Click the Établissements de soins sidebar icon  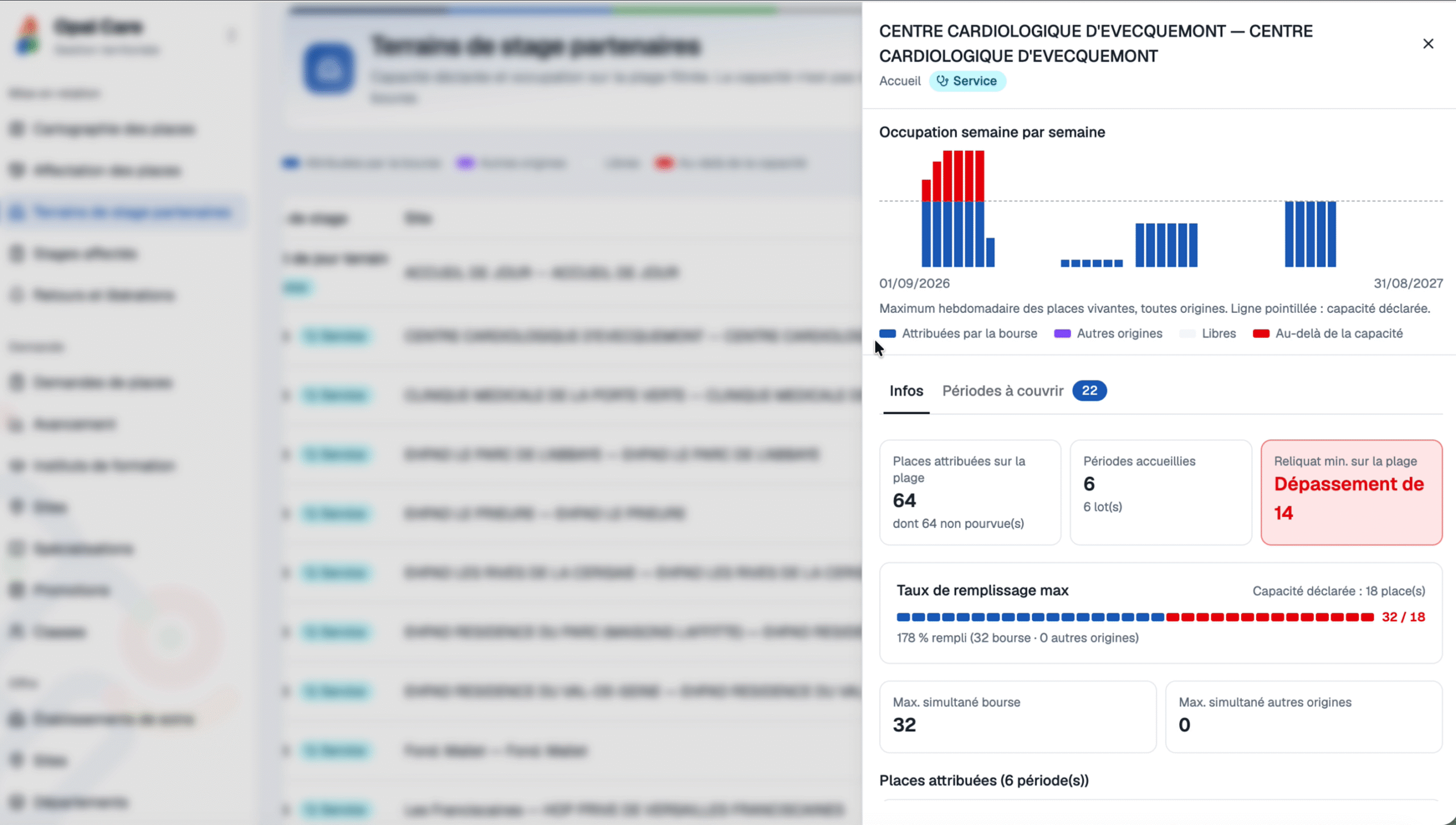17,719
